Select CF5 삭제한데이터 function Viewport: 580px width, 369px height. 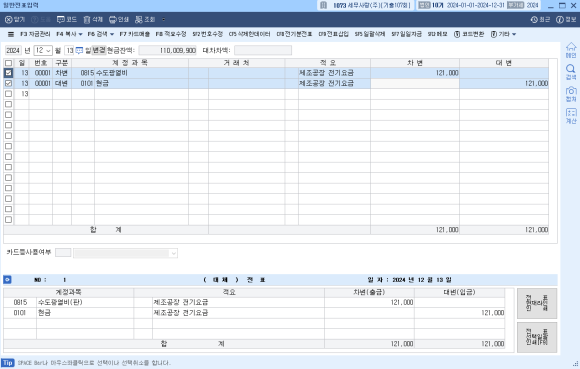point(250,34)
